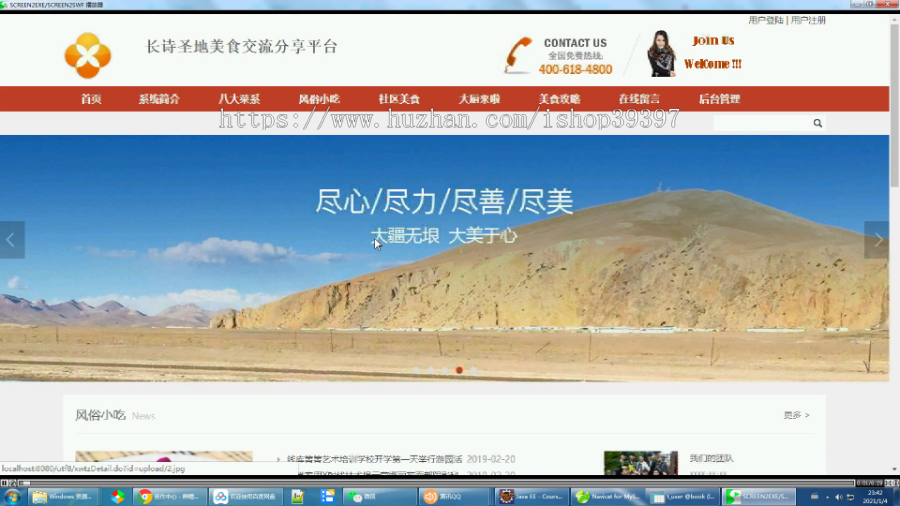Click the 400-618-4800 hotline number

(x=575, y=69)
